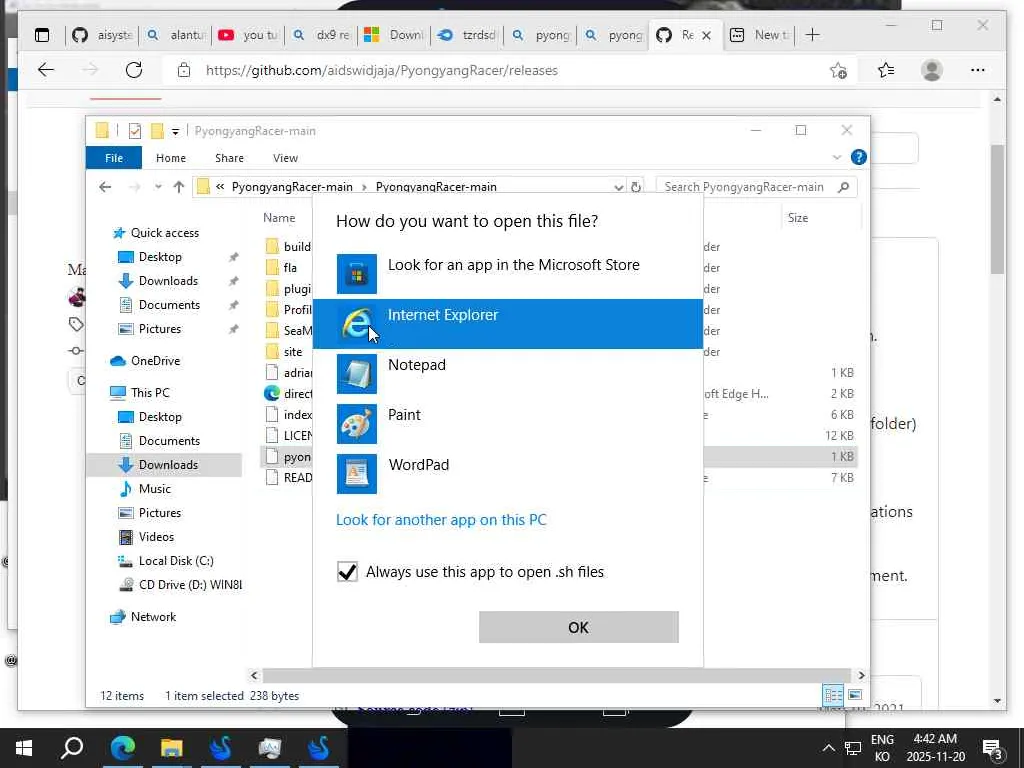Open Windows Start menu
Image resolution: width=1024 pixels, height=768 pixels.
click(x=24, y=748)
